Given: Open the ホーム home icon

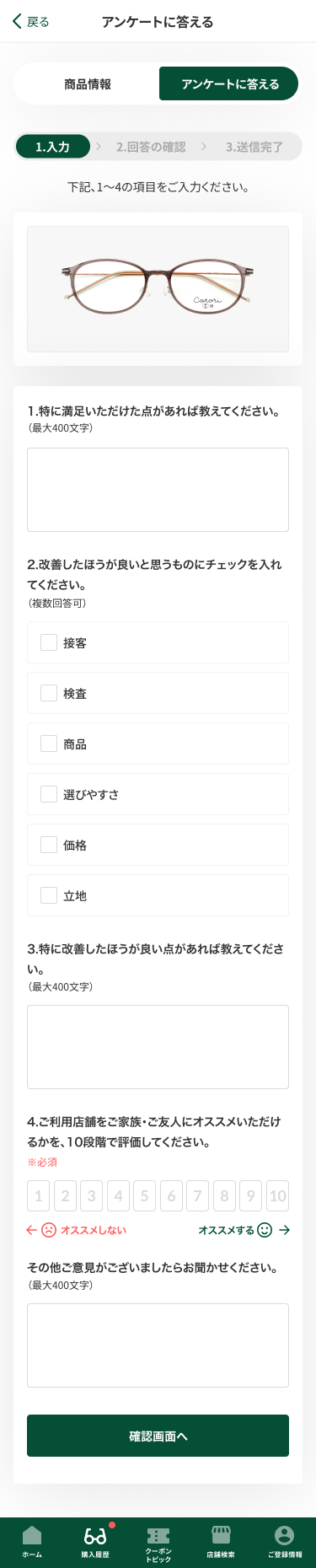Looking at the screenshot, I should pyautogui.click(x=32, y=1533).
